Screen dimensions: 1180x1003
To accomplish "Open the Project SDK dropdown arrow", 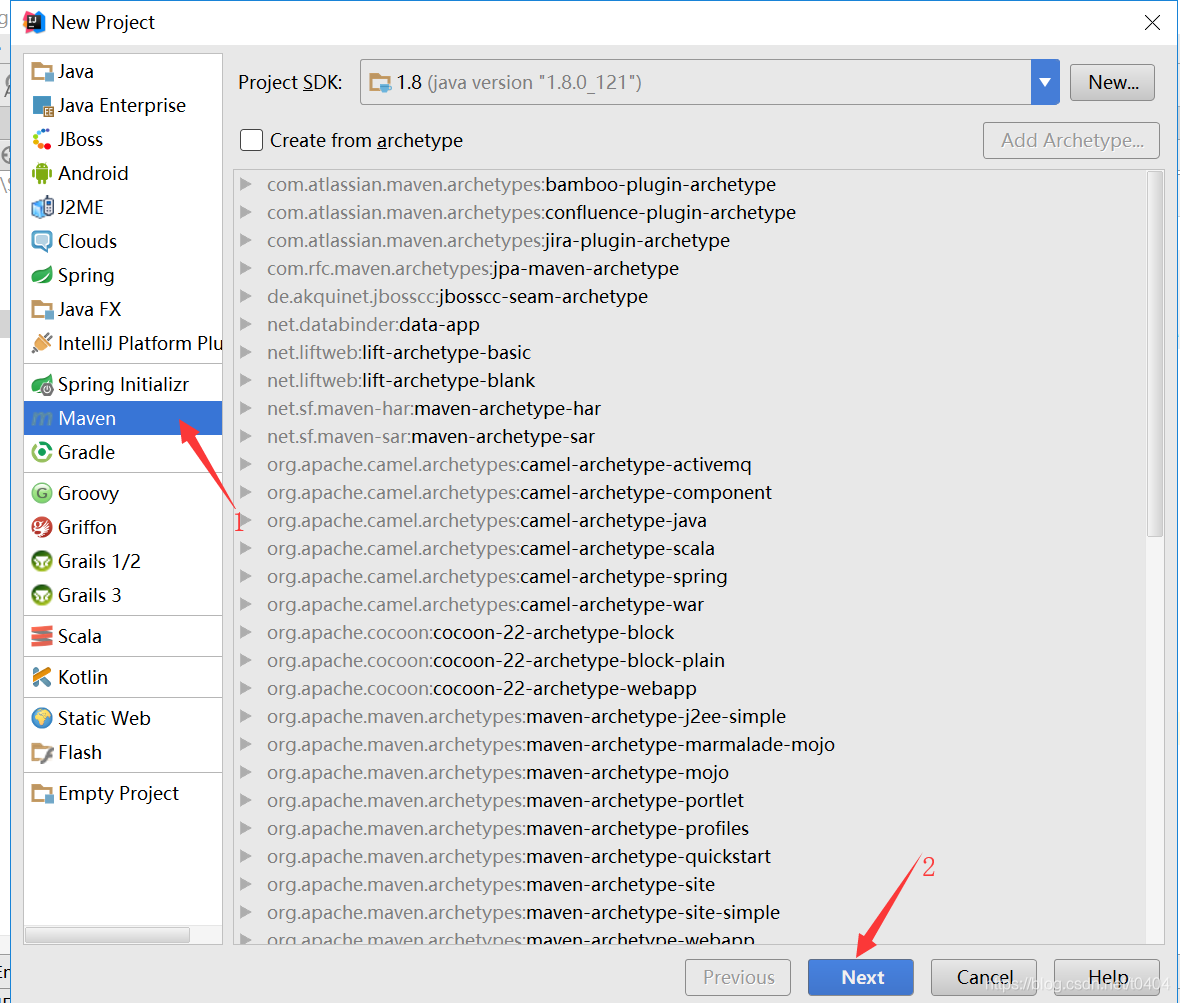I will [1045, 82].
